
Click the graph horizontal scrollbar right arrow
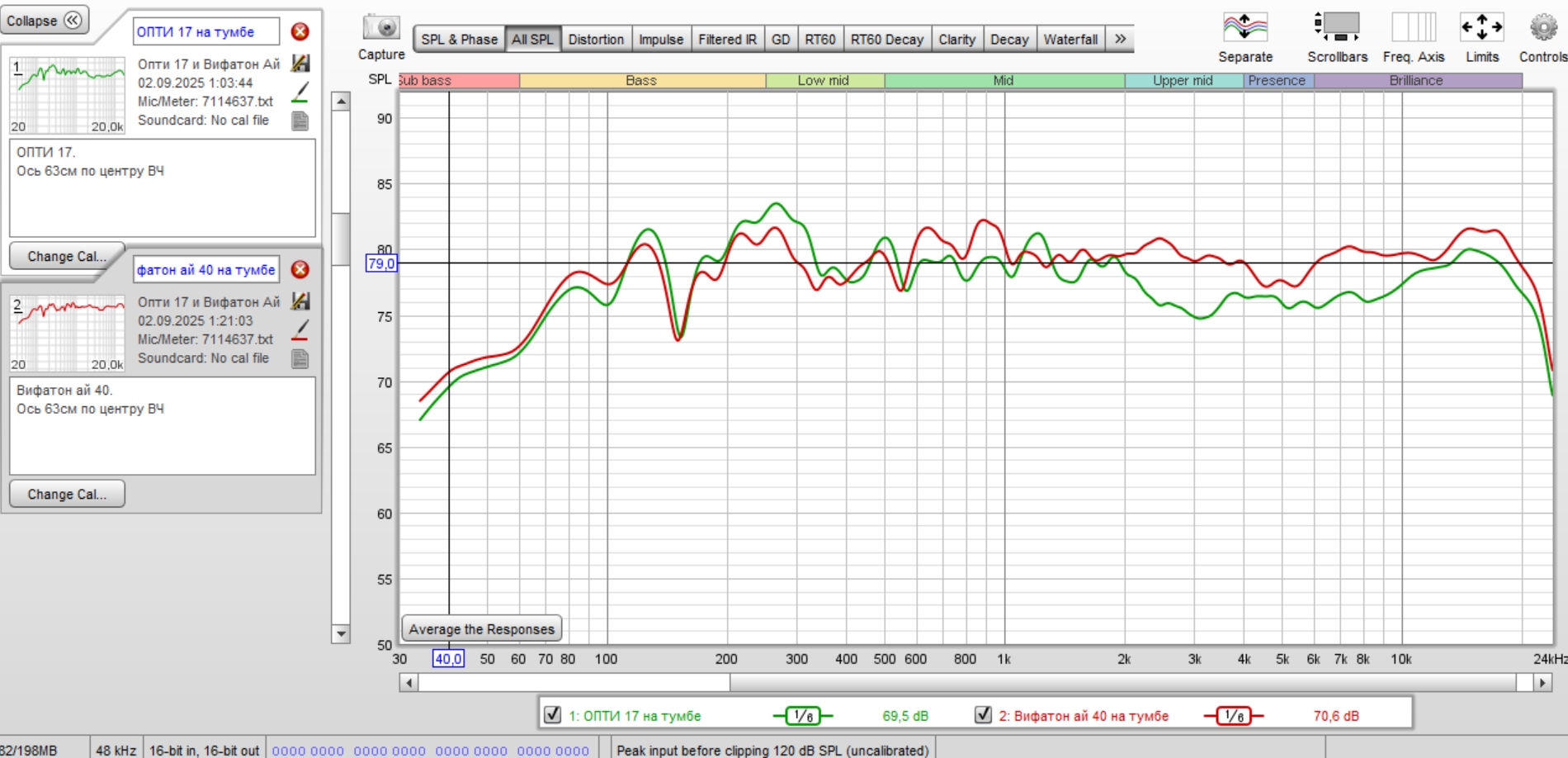pos(1542,683)
